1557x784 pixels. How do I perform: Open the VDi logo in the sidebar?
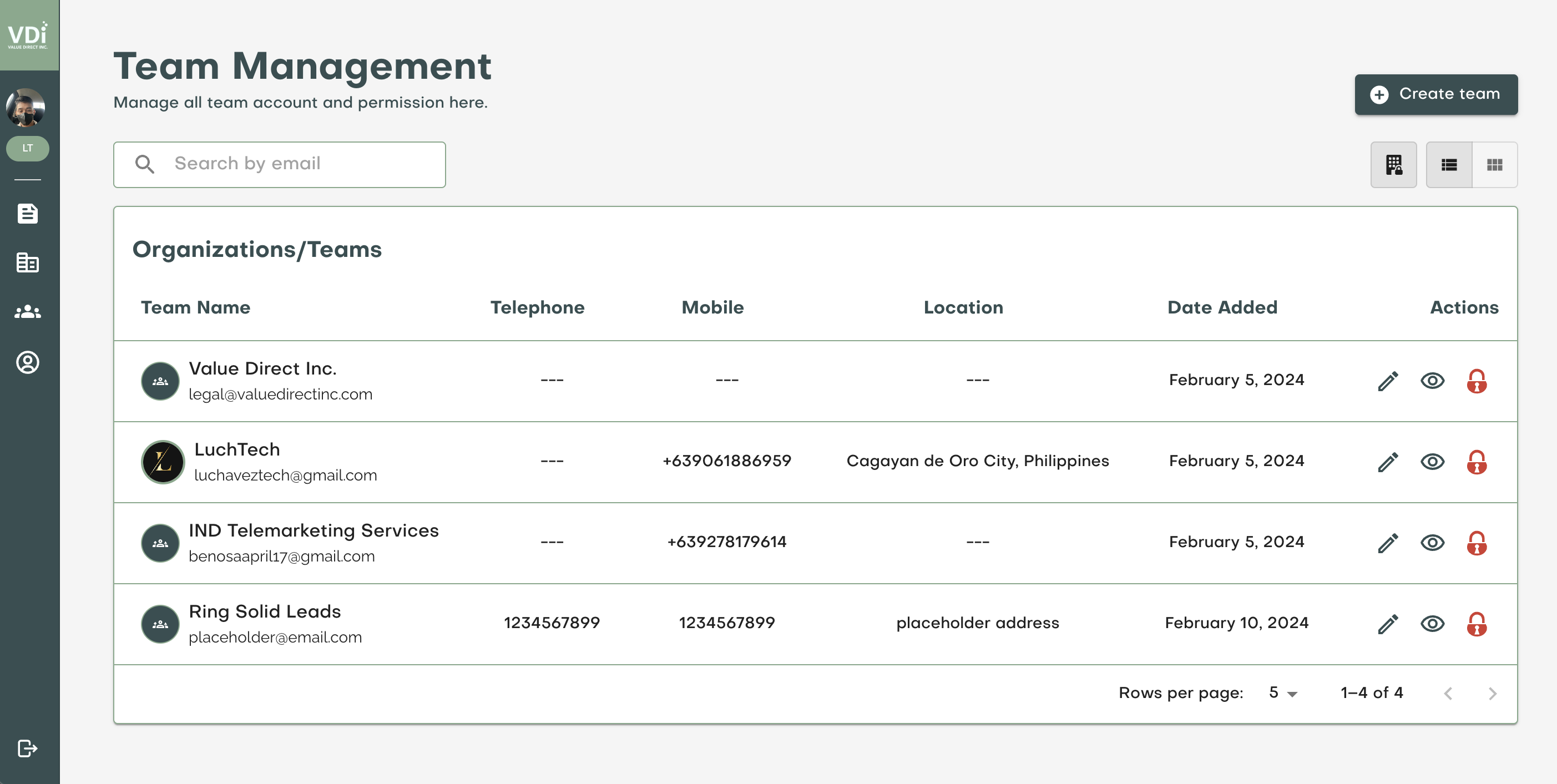(28, 35)
